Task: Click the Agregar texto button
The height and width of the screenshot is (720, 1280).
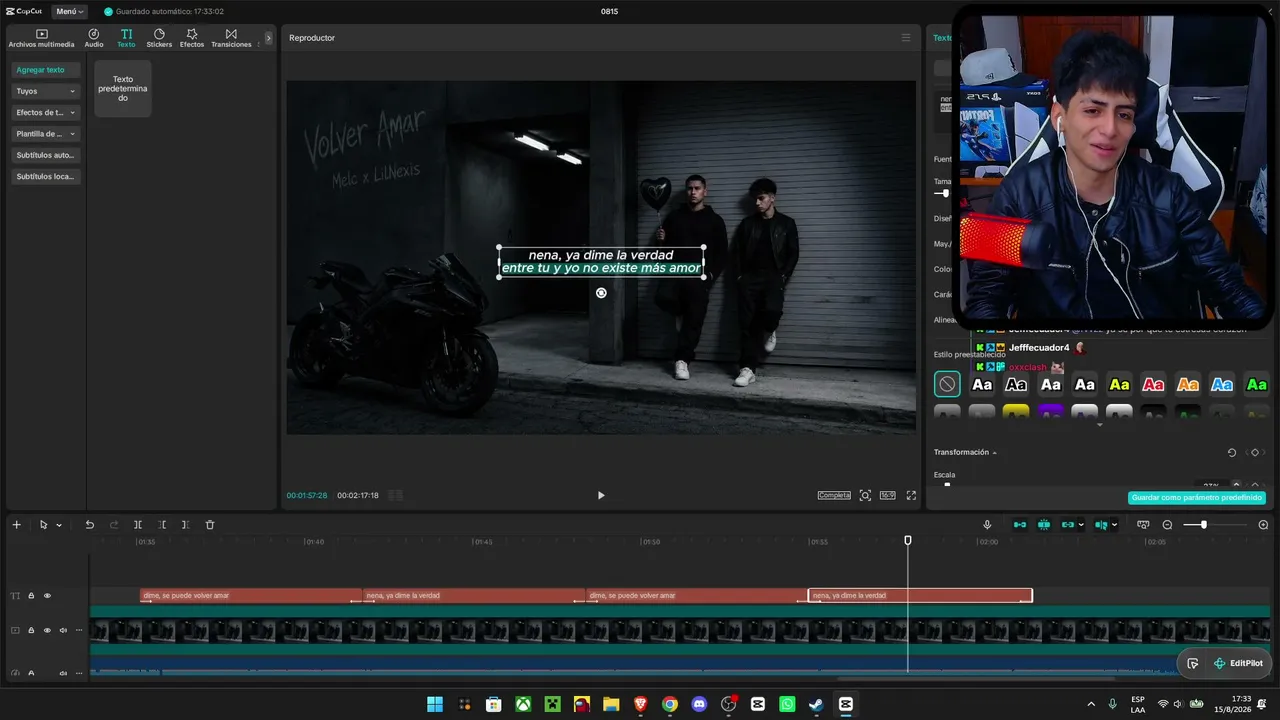Action: [x=45, y=70]
